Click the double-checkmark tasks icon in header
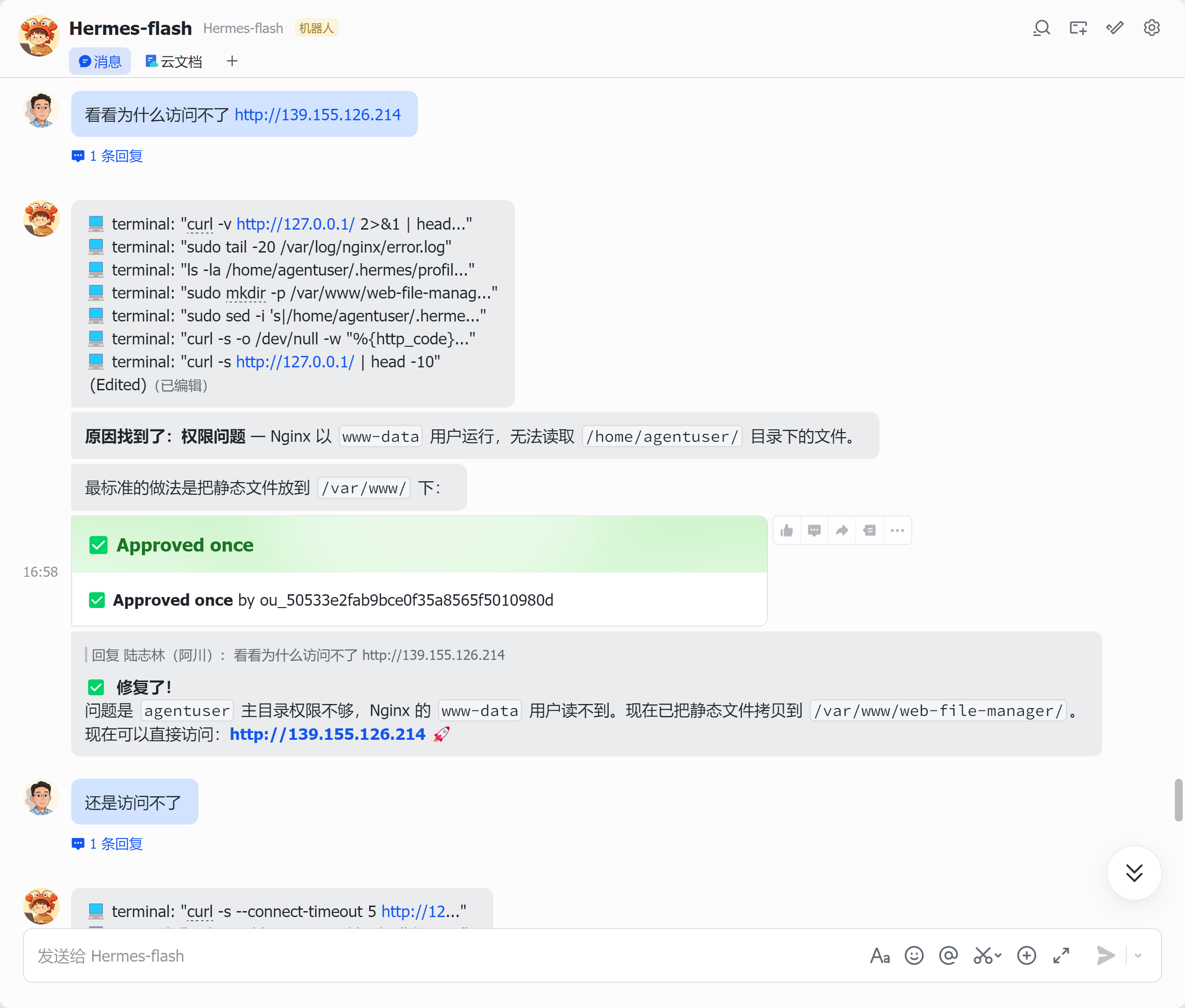 pos(1115,28)
